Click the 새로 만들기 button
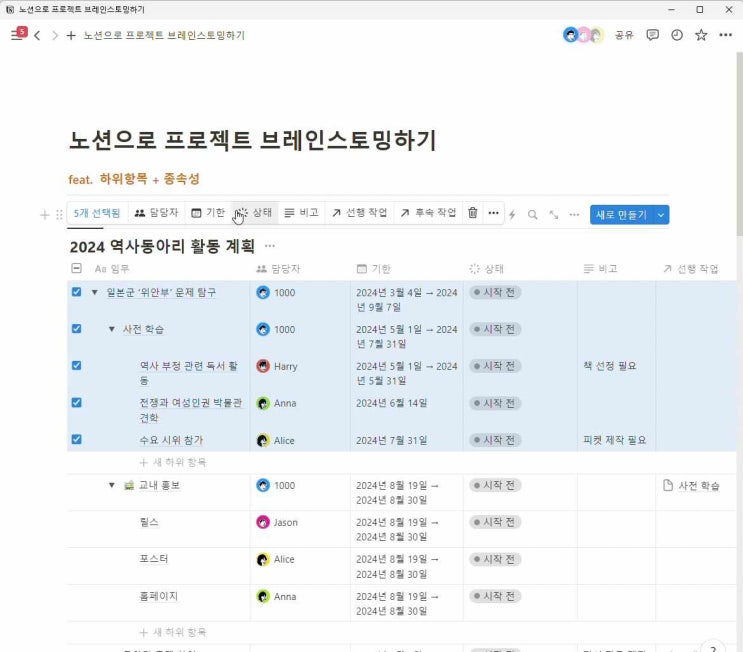 (x=622, y=215)
